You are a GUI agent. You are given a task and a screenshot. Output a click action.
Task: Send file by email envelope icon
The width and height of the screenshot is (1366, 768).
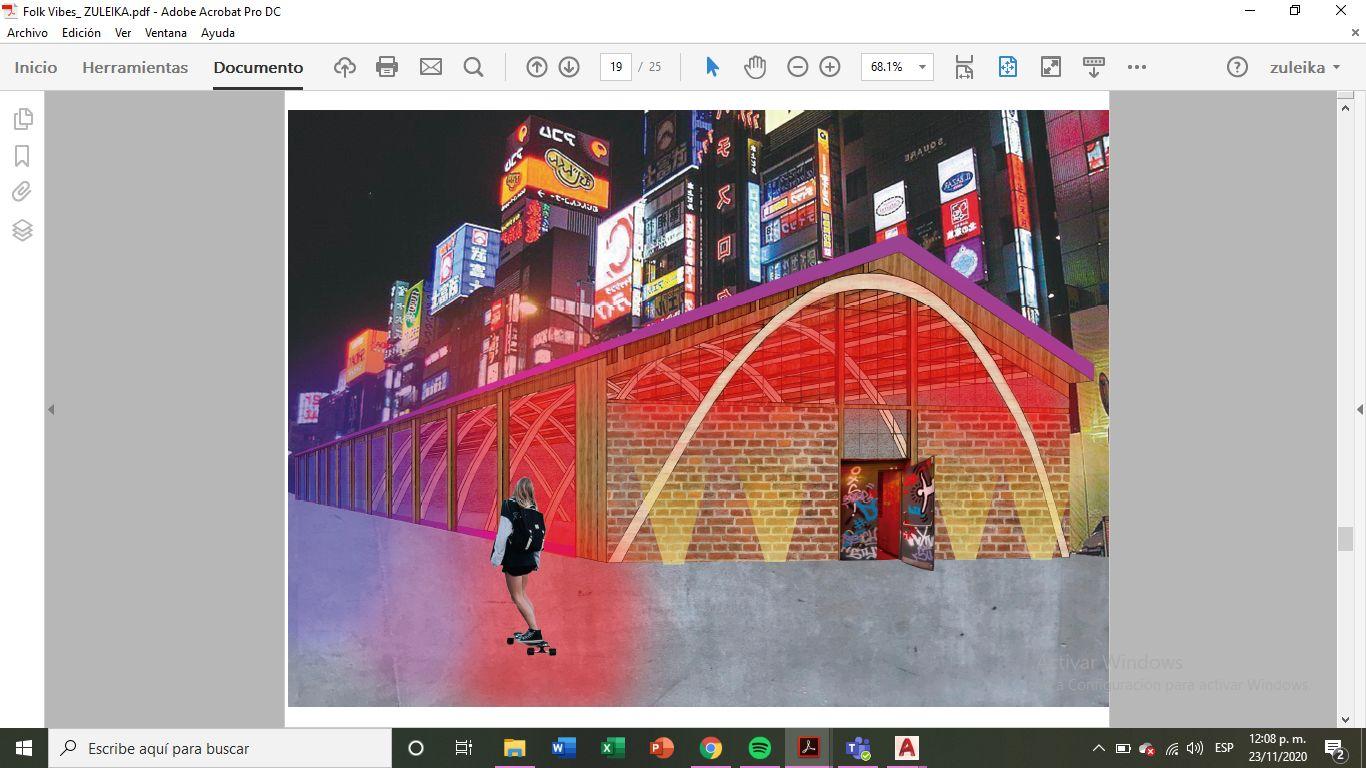tap(431, 67)
